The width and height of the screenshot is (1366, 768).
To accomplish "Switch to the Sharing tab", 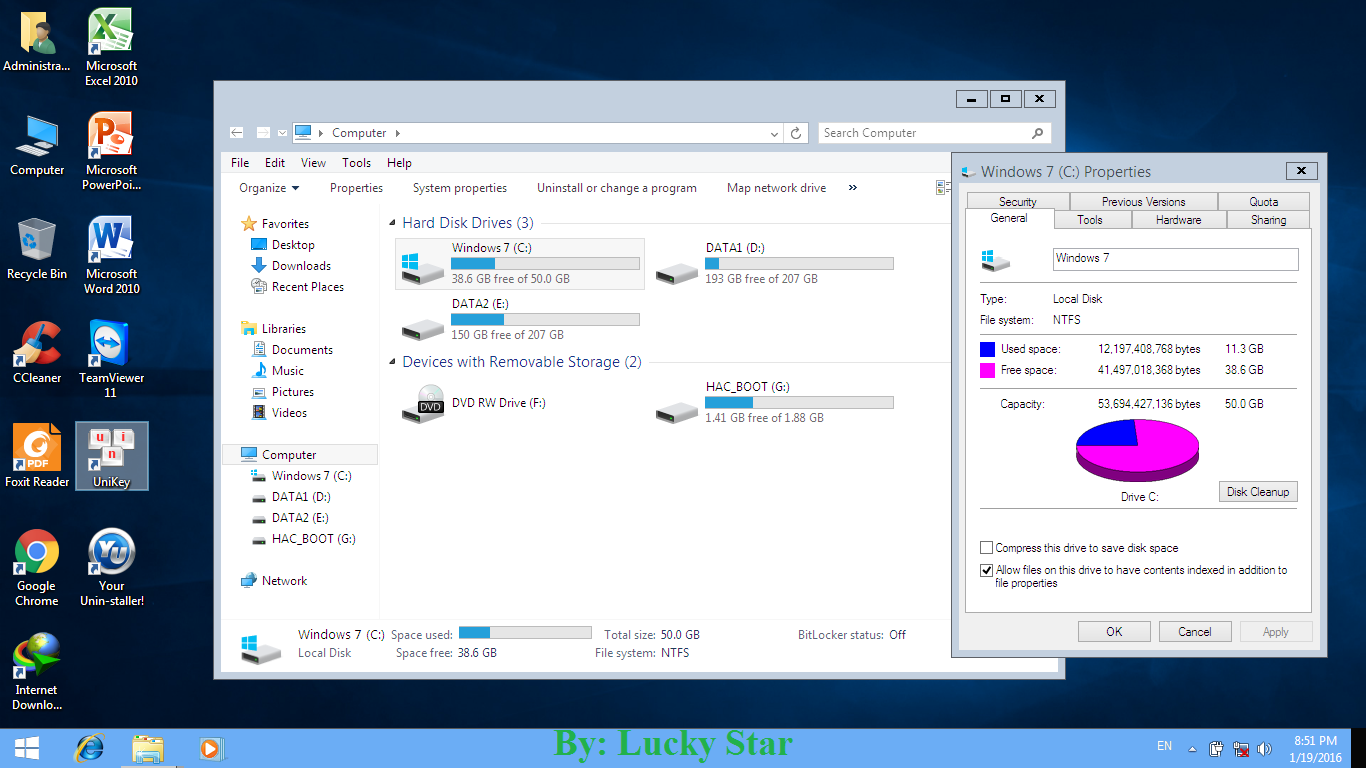I will (x=1268, y=220).
